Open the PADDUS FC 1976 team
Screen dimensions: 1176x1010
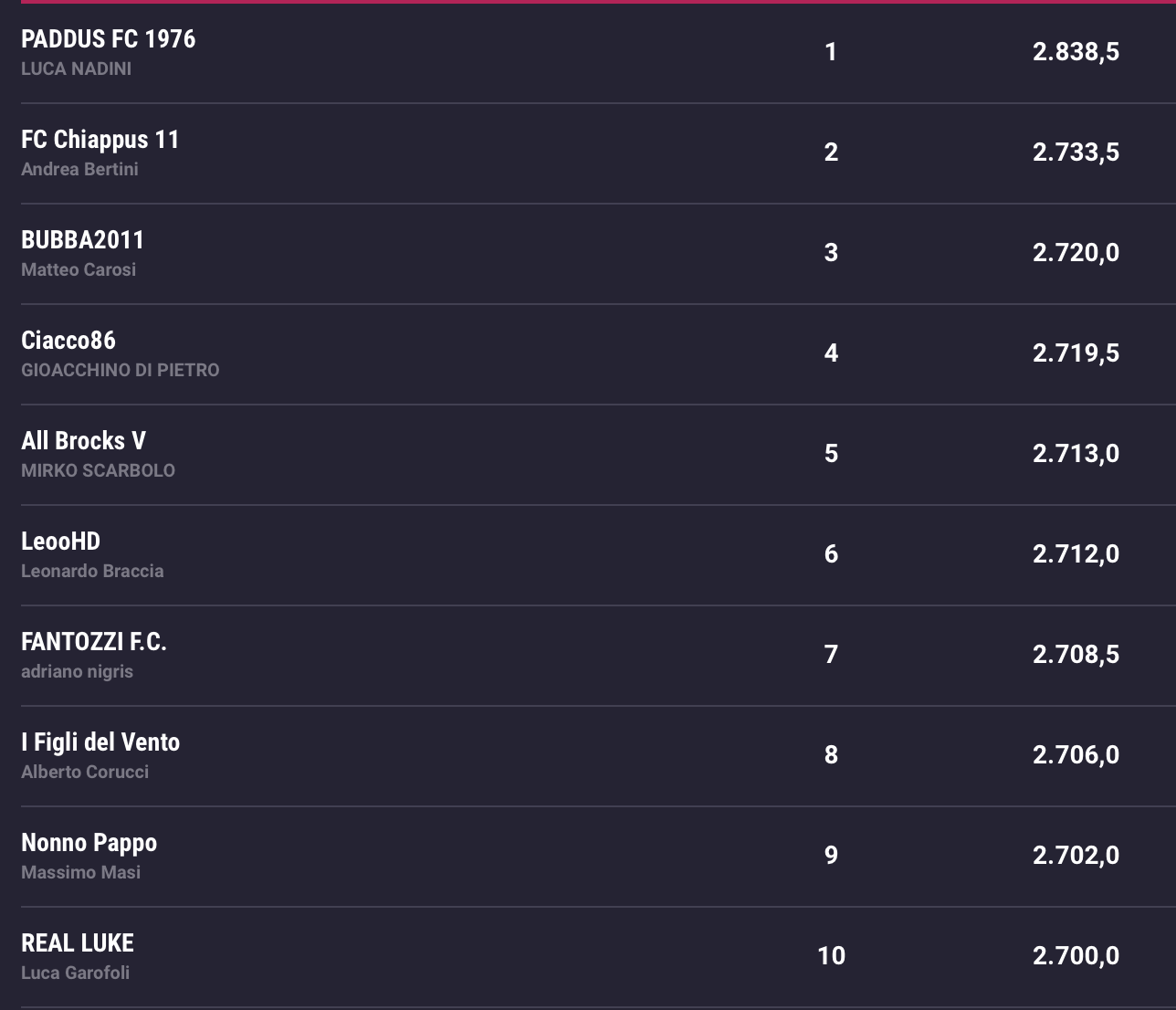[108, 39]
